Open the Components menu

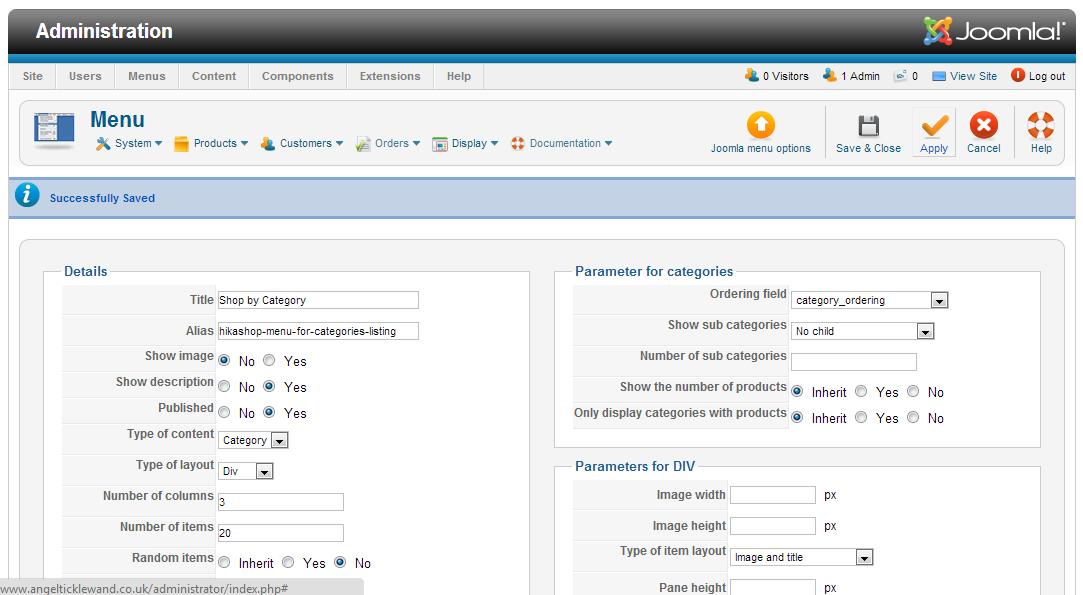[297, 76]
